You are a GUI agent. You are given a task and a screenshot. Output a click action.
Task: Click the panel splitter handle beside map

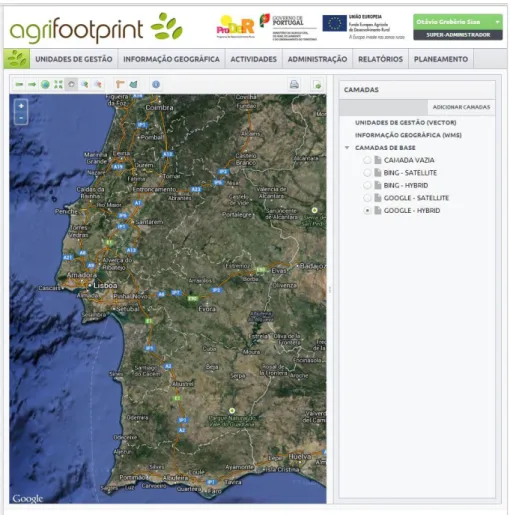(330, 289)
